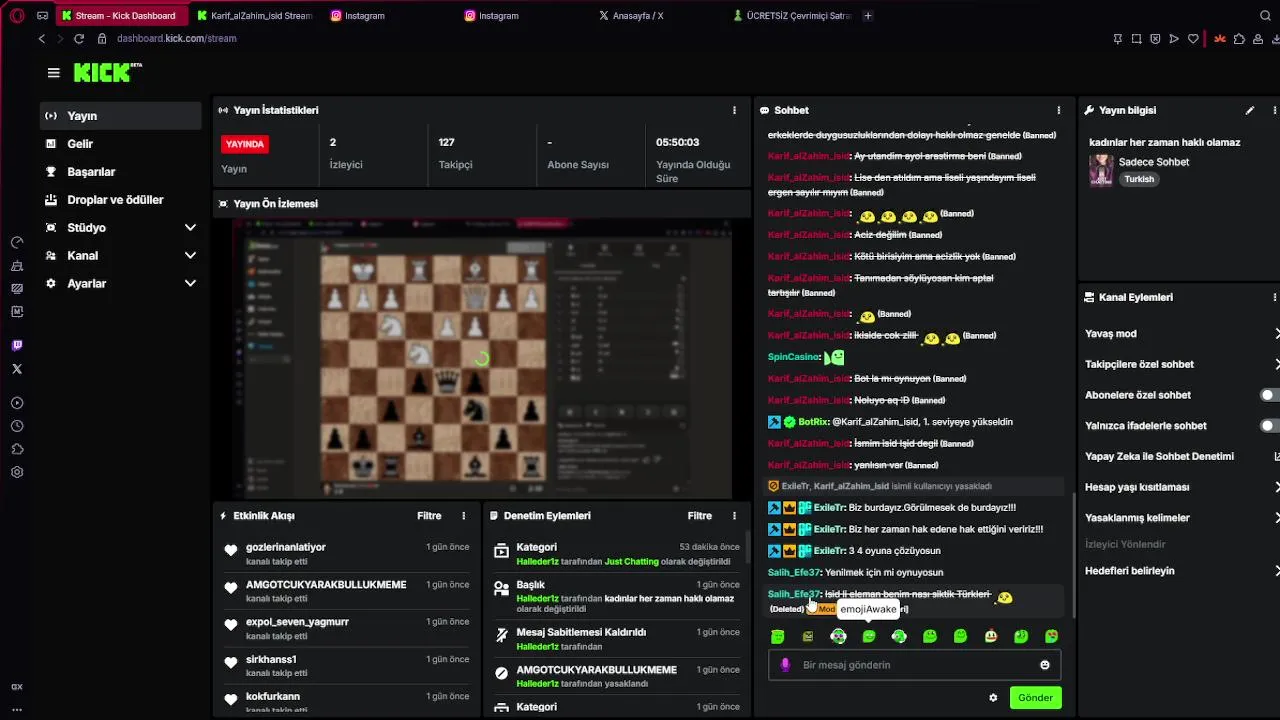Open the chat settings gear icon

(993, 698)
